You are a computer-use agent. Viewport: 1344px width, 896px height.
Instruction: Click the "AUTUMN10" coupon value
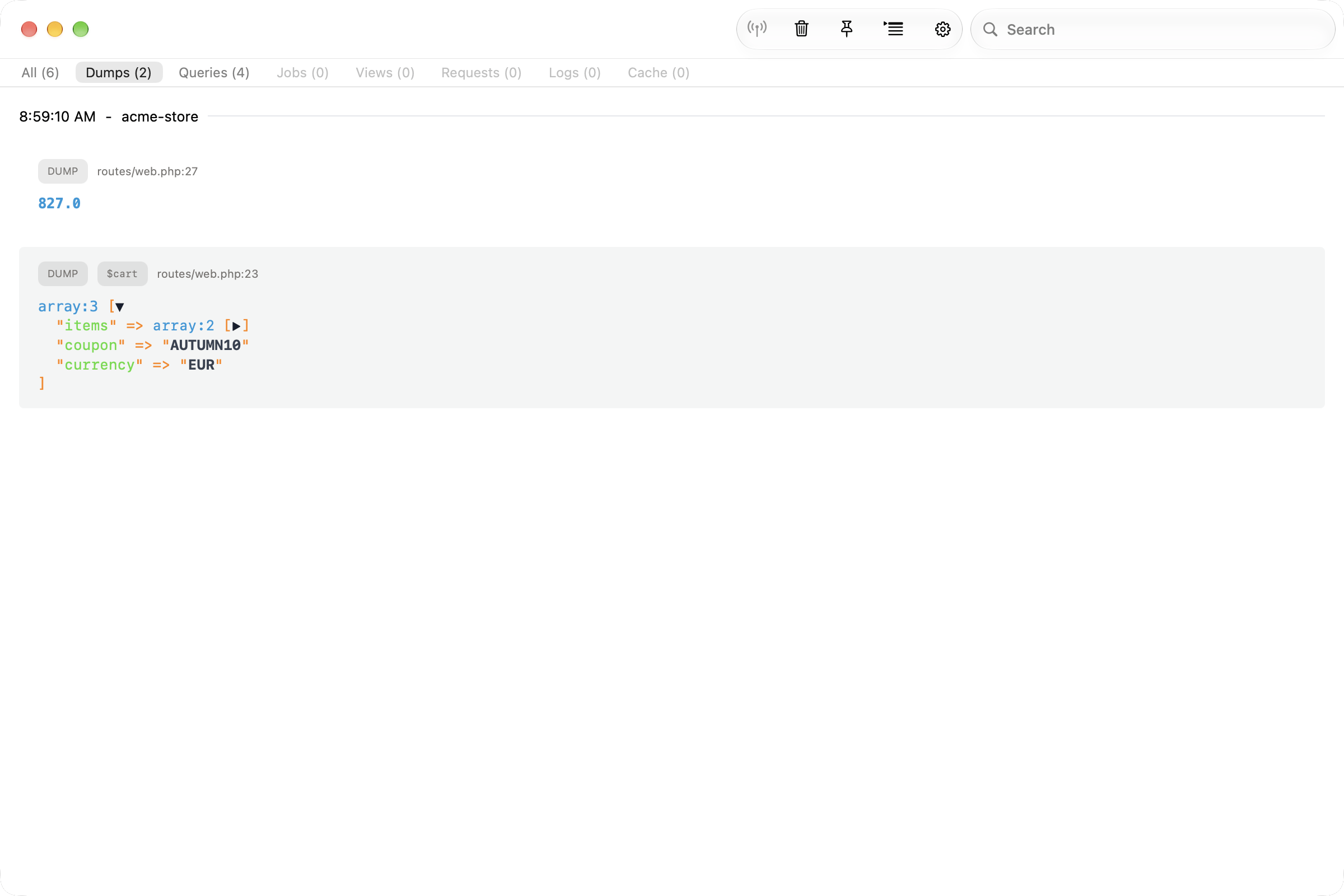click(x=206, y=345)
